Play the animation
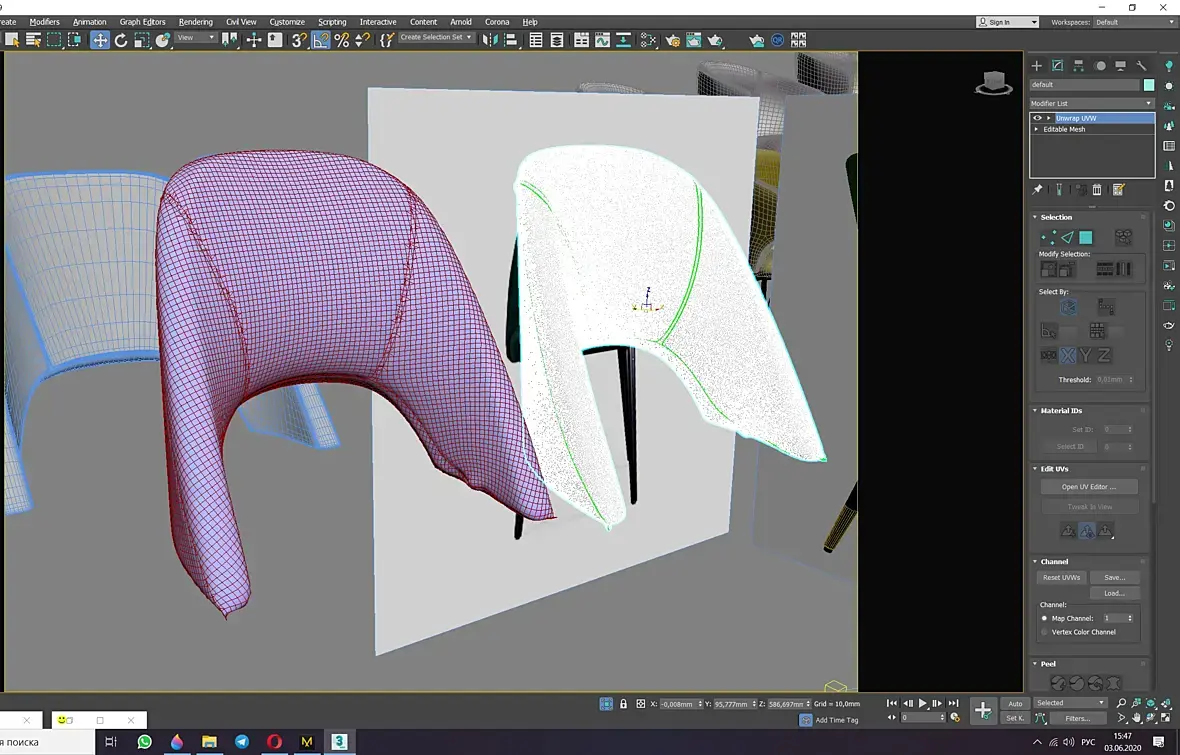Screen dimensions: 1180x755 923,703
